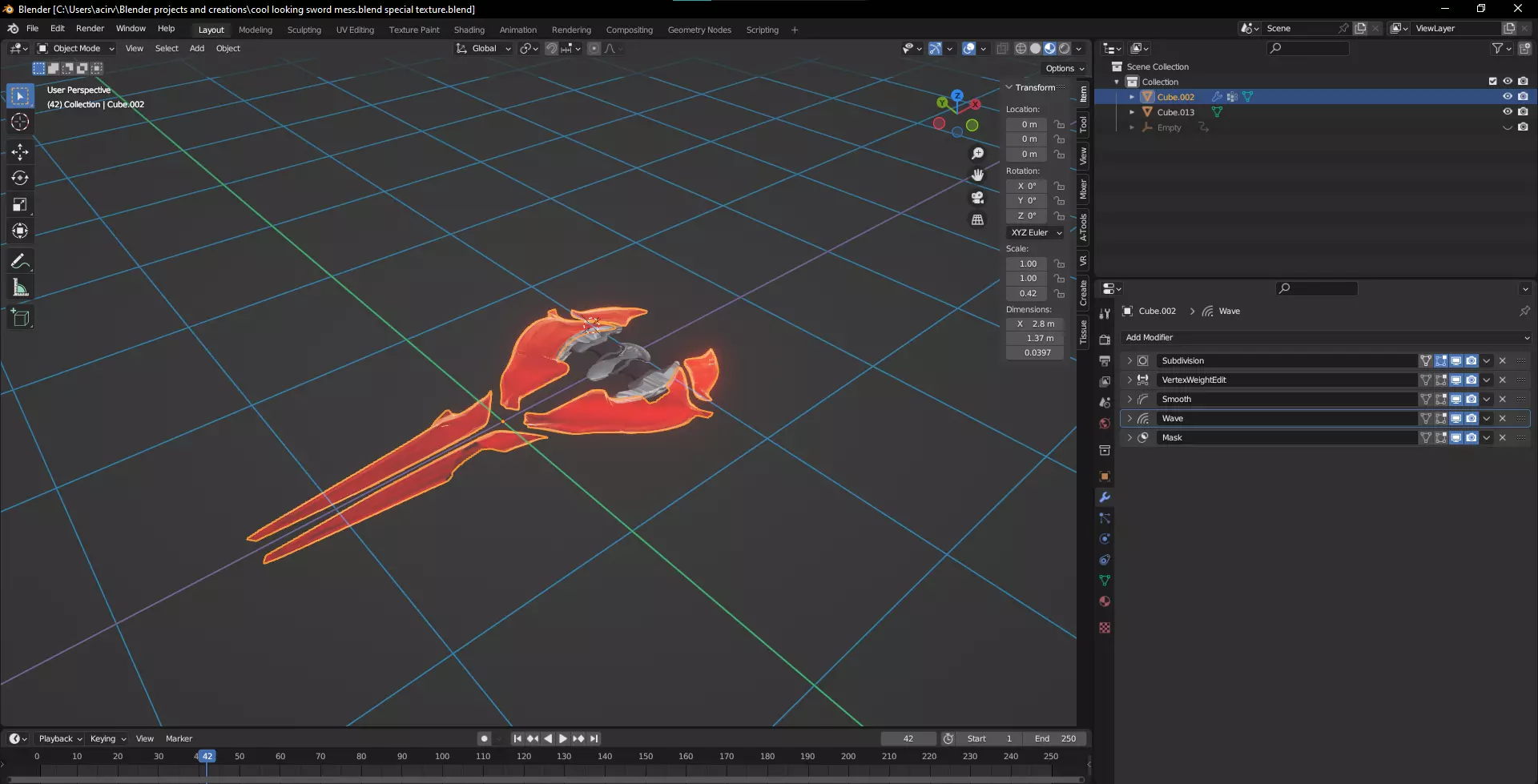Select the Add Cube tool

pos(20,318)
